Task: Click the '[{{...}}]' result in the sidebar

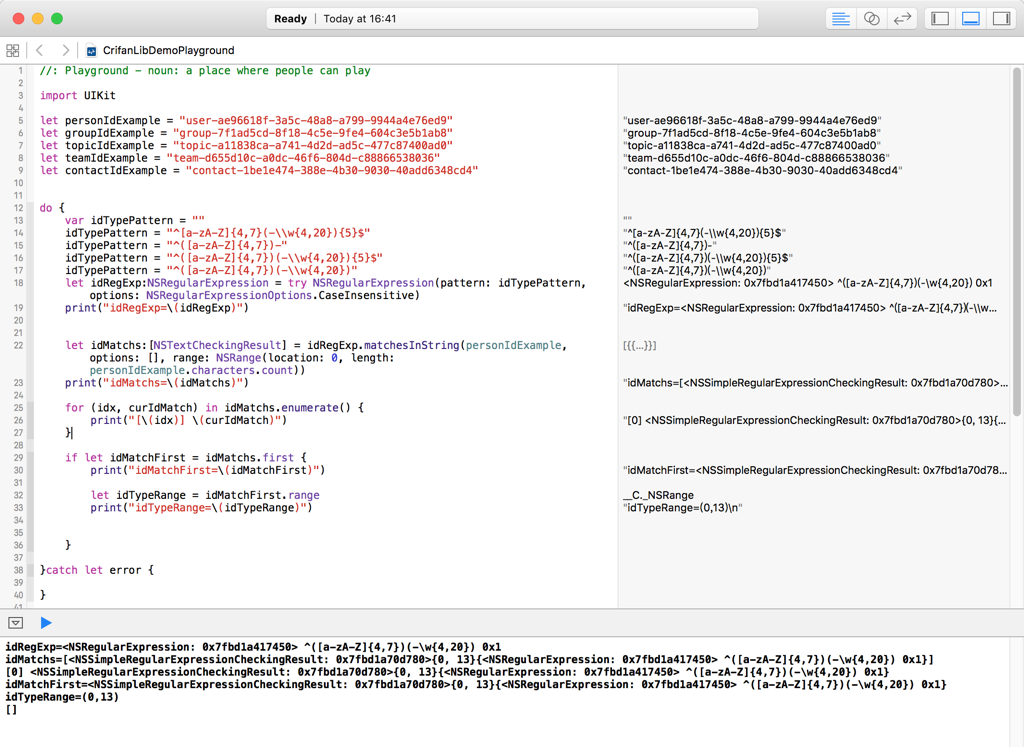Action: [x=640, y=345]
